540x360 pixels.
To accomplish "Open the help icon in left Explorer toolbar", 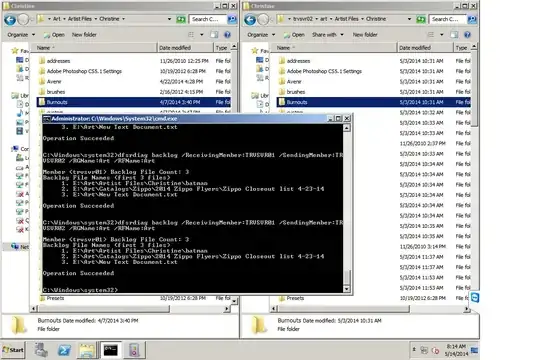I will [227, 34].
